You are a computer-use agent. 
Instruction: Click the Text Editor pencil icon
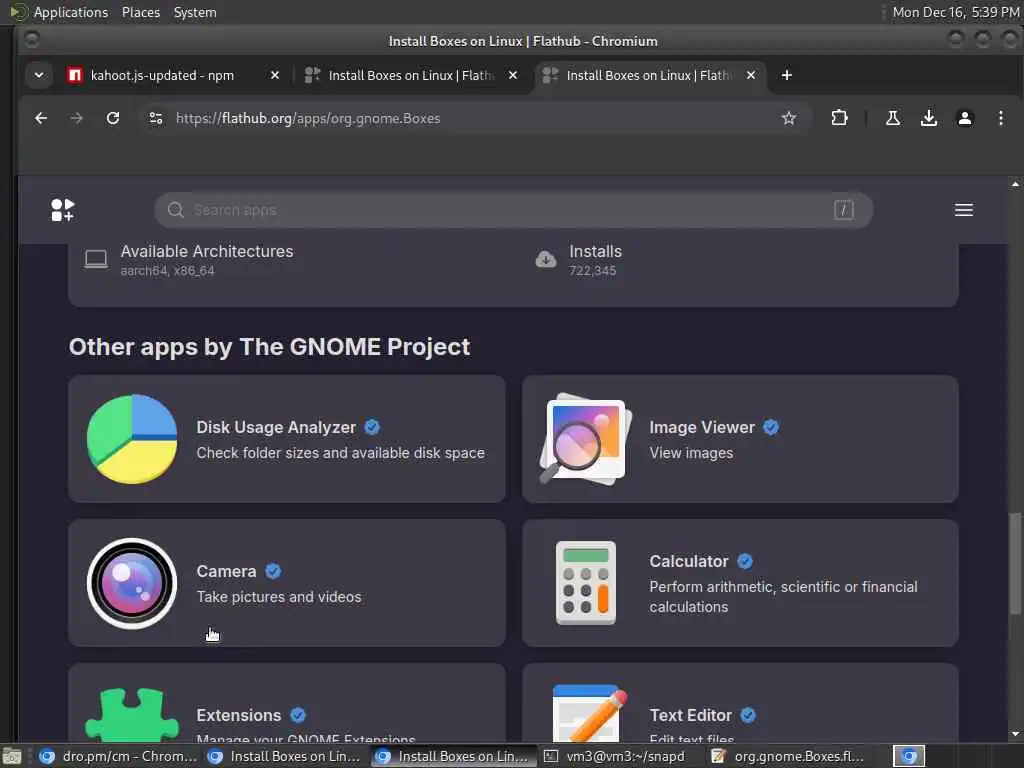coord(589,713)
